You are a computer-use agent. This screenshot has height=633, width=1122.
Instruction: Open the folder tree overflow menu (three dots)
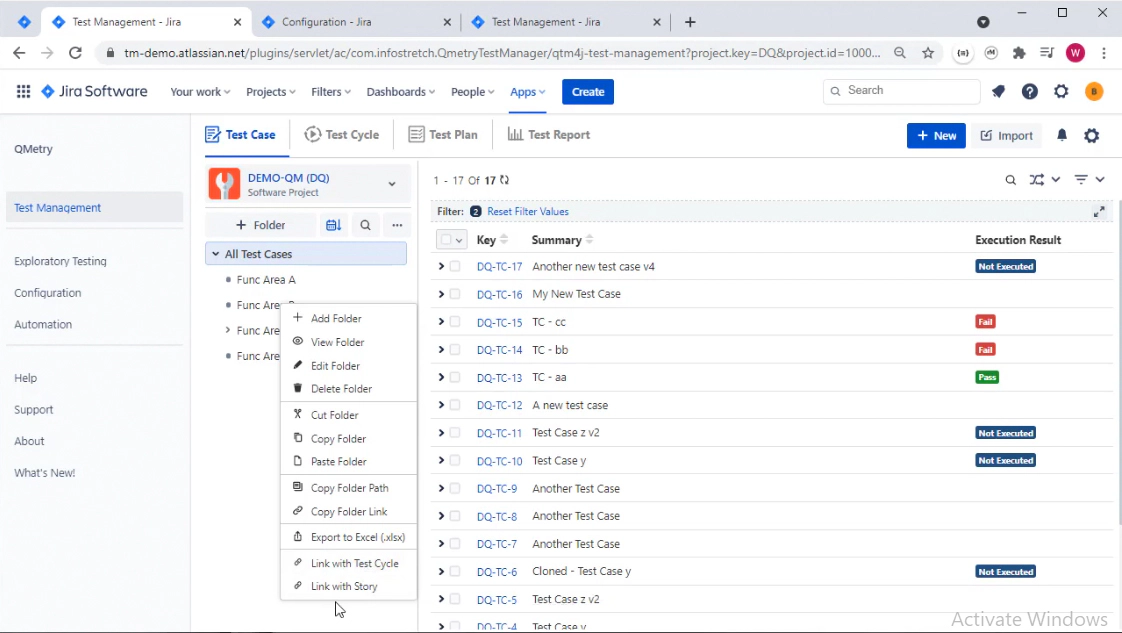[397, 225]
